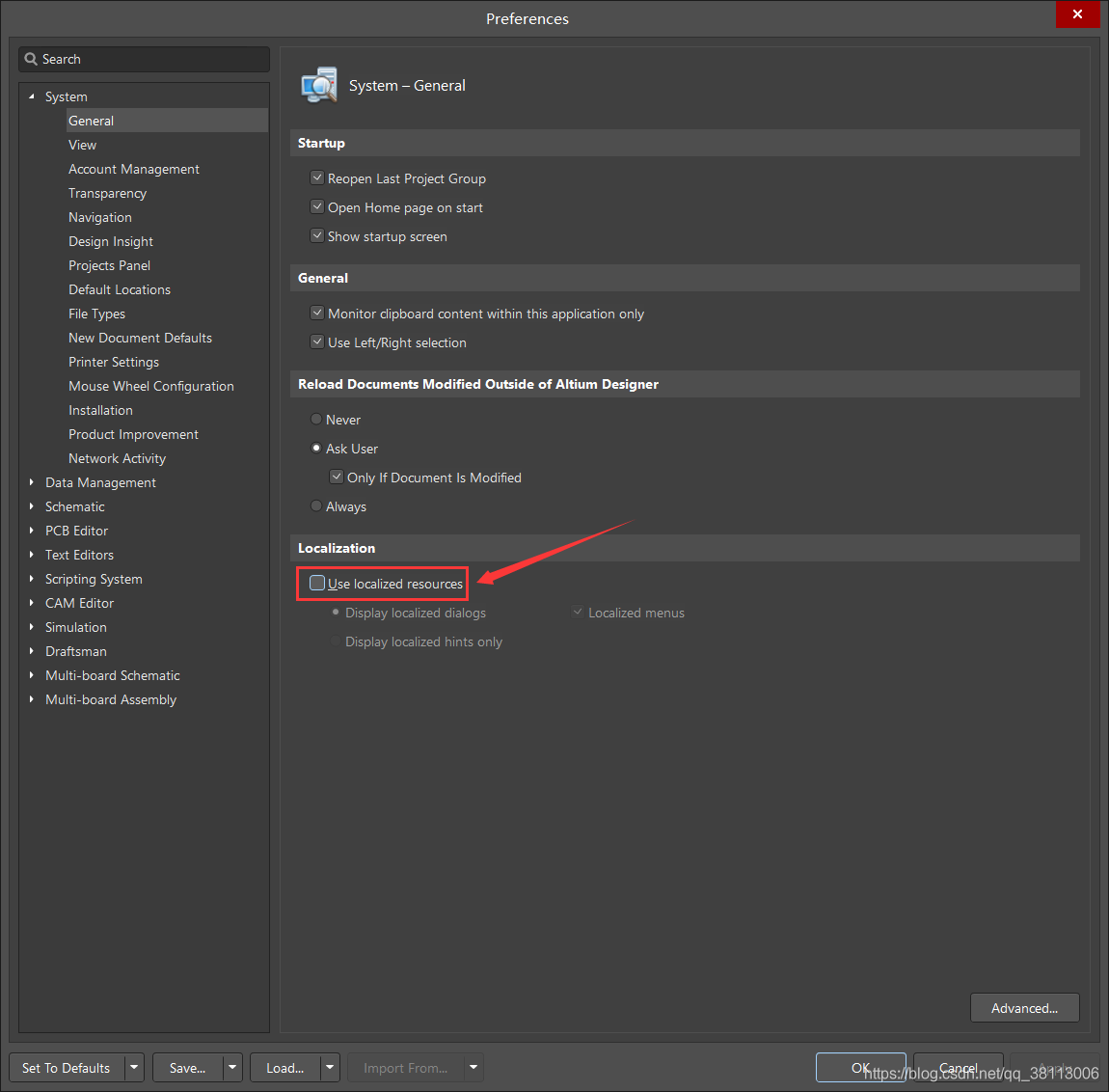The image size is (1109, 1092).
Task: Open the Load dropdown arrow
Action: [x=330, y=1068]
